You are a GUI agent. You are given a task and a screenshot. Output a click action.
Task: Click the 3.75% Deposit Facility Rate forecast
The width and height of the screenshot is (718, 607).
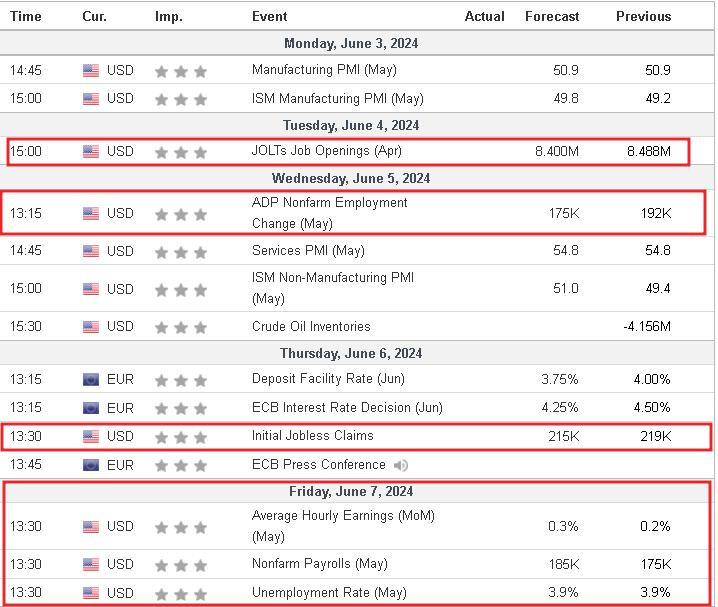[x=560, y=379]
